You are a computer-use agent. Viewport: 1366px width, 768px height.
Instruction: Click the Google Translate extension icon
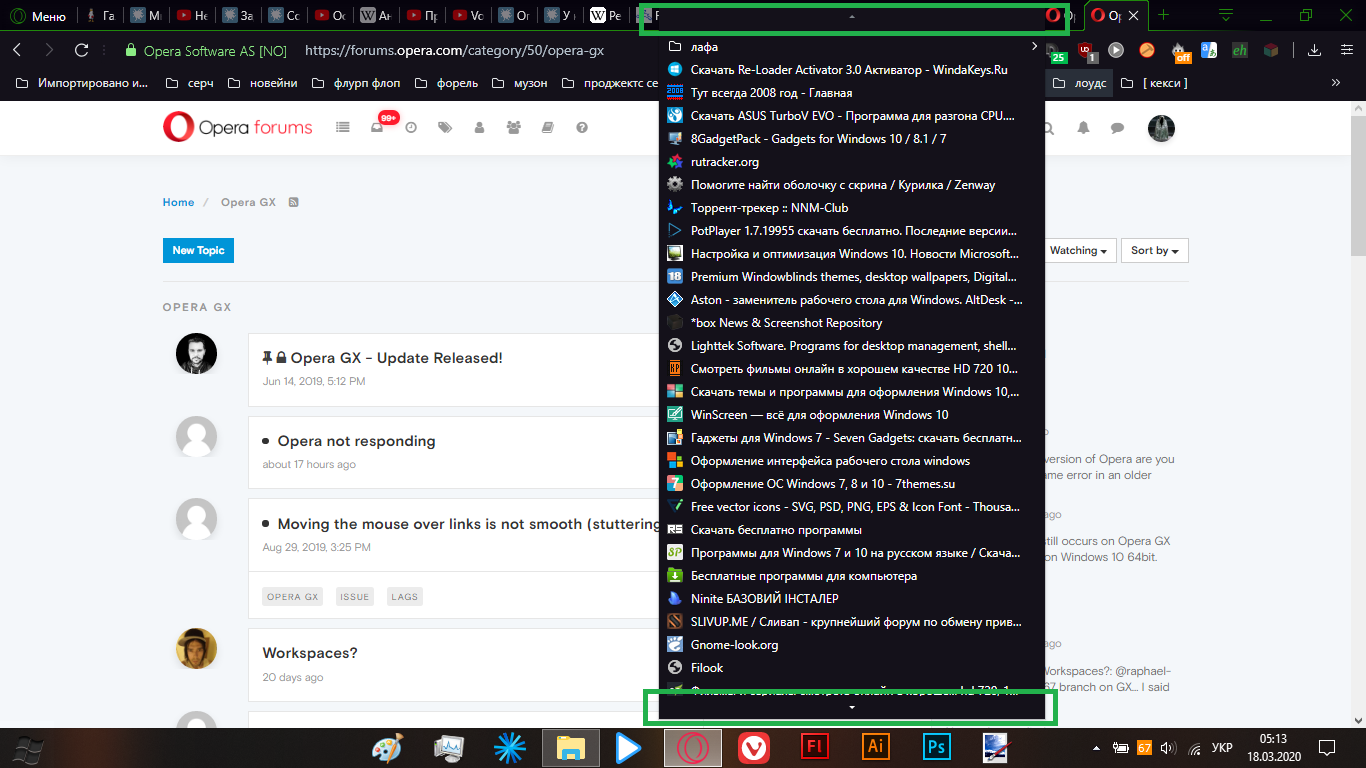(1209, 50)
